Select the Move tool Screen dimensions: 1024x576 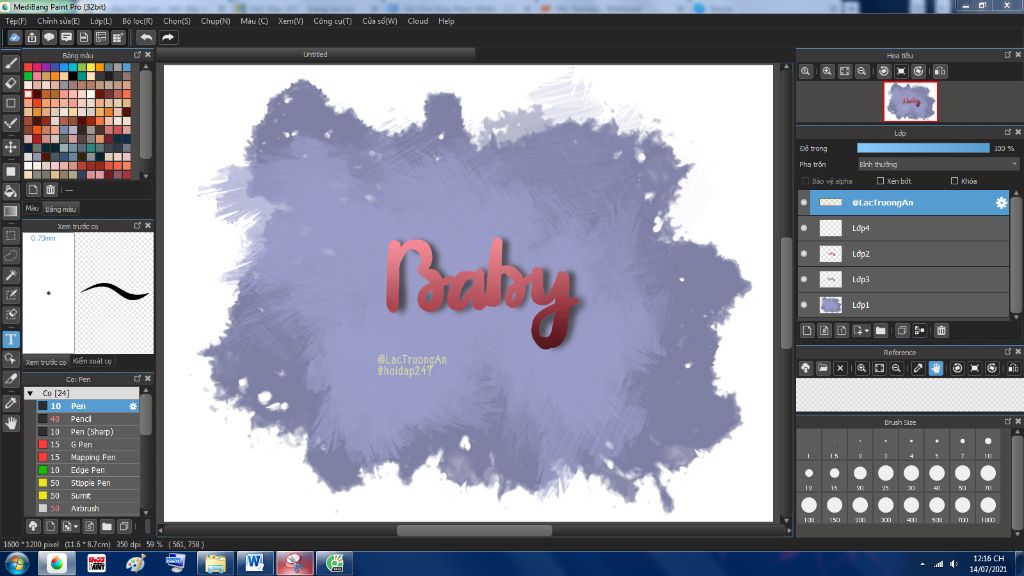pyautogui.click(x=11, y=147)
